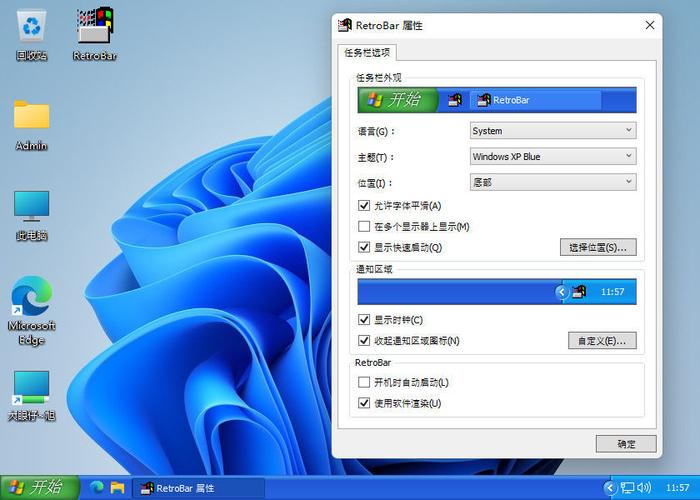Toggle 允许字体平滑 checkbox
Screen dimensions: 700x500
(364, 206)
